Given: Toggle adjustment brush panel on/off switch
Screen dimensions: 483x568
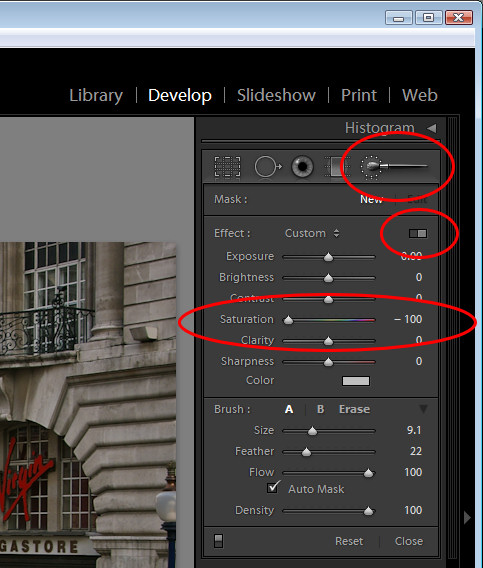Looking at the screenshot, I should click(218, 541).
